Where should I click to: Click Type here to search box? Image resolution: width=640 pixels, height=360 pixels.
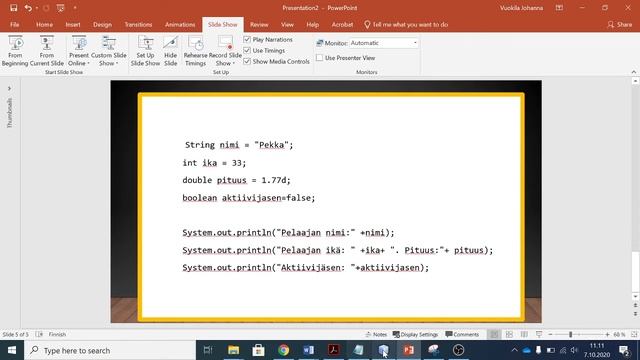click(110, 350)
